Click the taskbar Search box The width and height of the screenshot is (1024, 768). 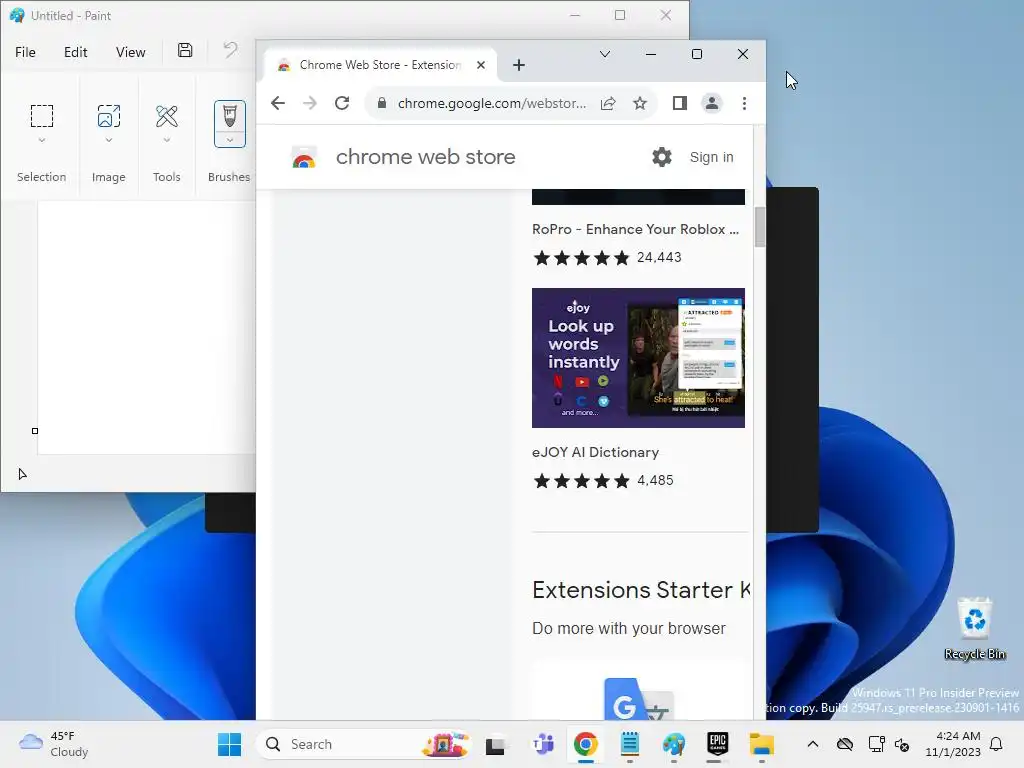click(363, 744)
